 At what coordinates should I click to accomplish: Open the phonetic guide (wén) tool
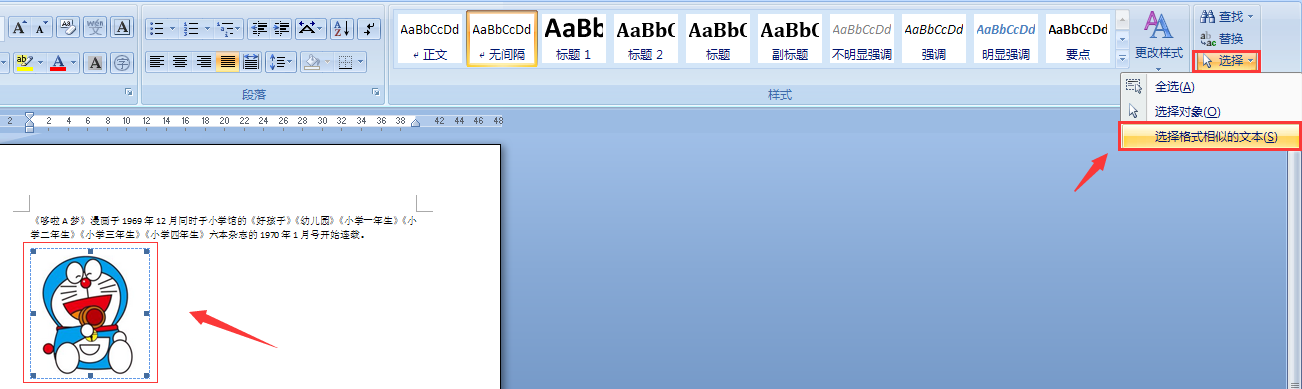click(x=95, y=27)
